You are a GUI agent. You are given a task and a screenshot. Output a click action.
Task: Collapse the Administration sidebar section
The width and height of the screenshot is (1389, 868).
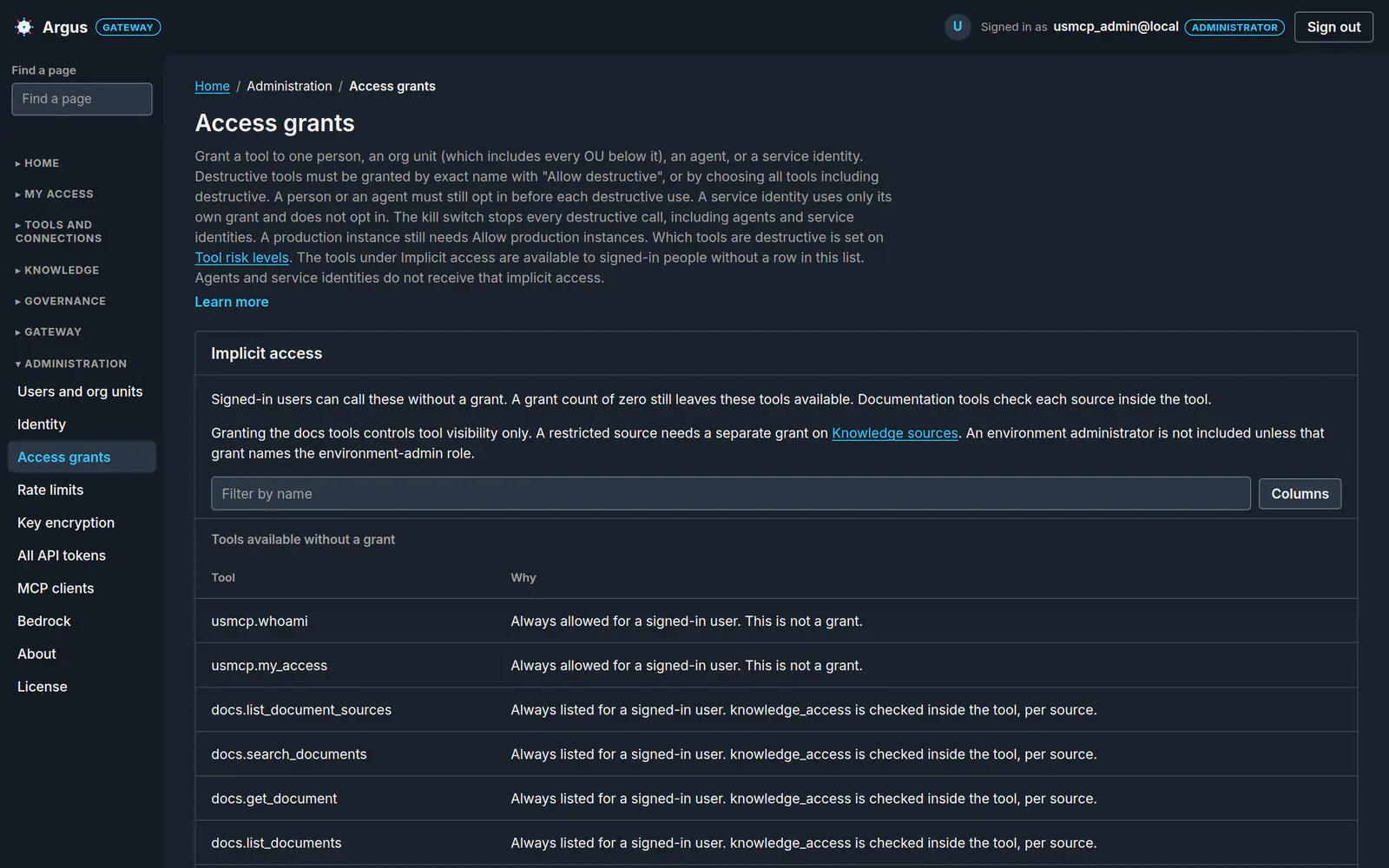pyautogui.click(x=71, y=364)
